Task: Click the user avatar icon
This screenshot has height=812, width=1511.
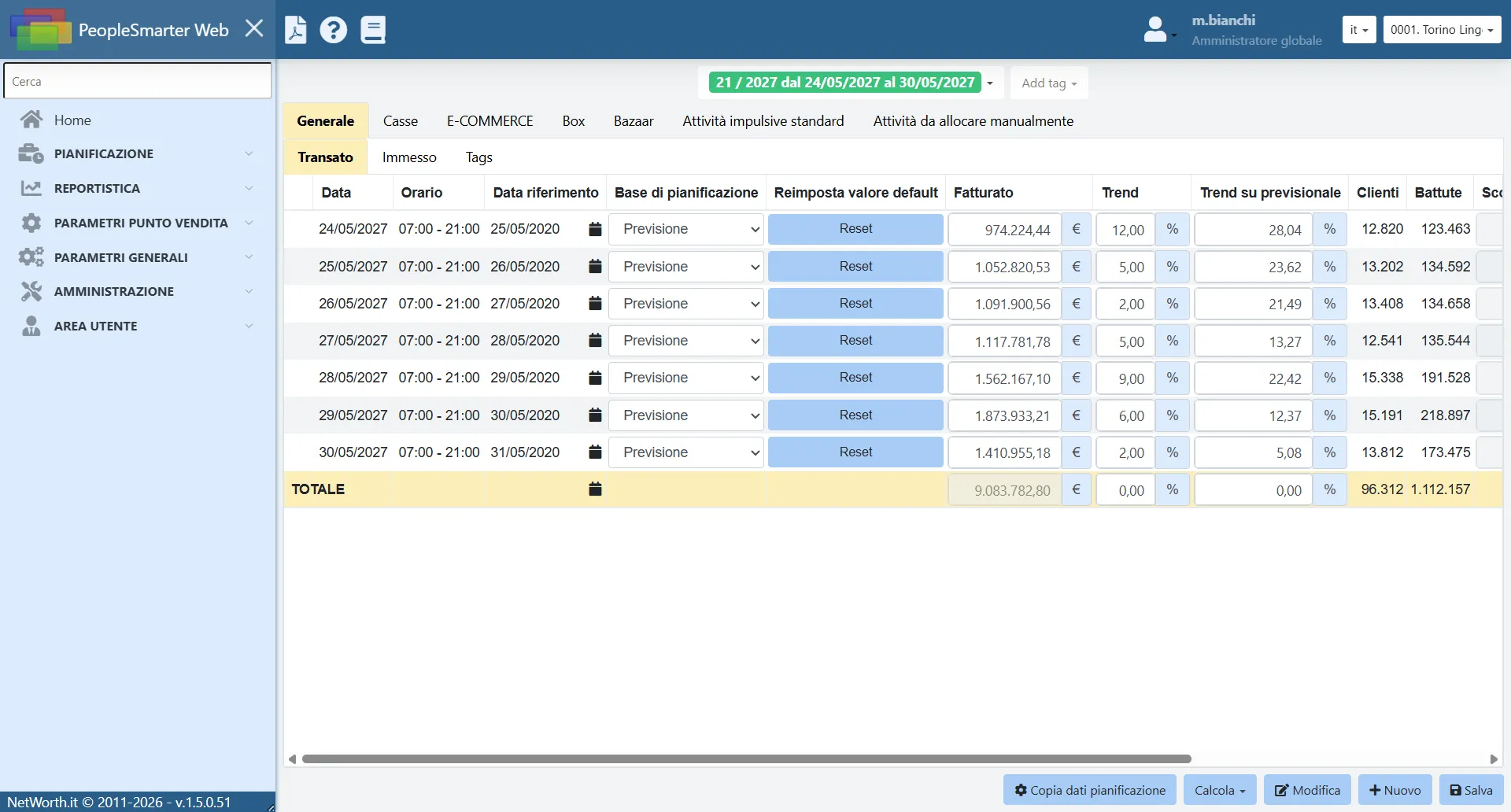Action: pos(1155,30)
